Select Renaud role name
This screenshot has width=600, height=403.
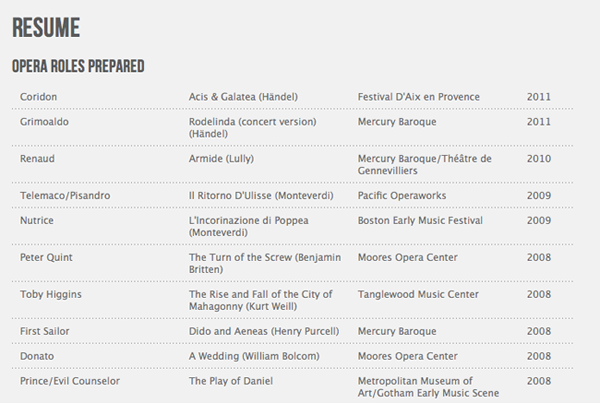pyautogui.click(x=37, y=158)
